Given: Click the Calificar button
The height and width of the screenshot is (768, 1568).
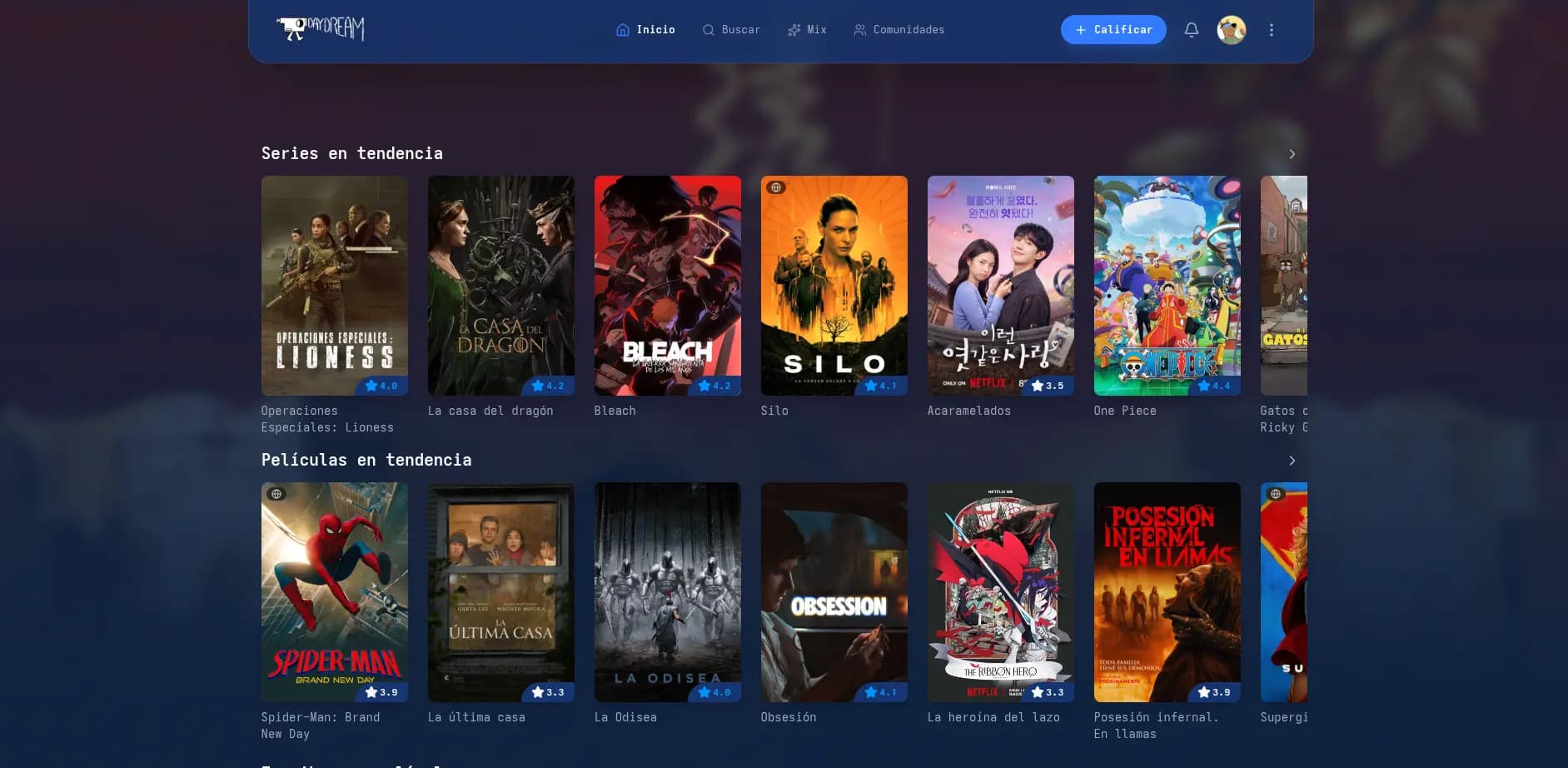Looking at the screenshot, I should [x=1113, y=30].
